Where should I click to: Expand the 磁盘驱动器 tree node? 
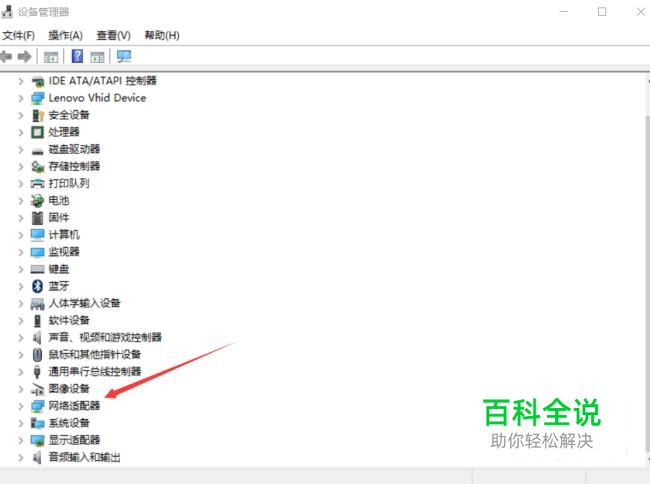(21, 149)
